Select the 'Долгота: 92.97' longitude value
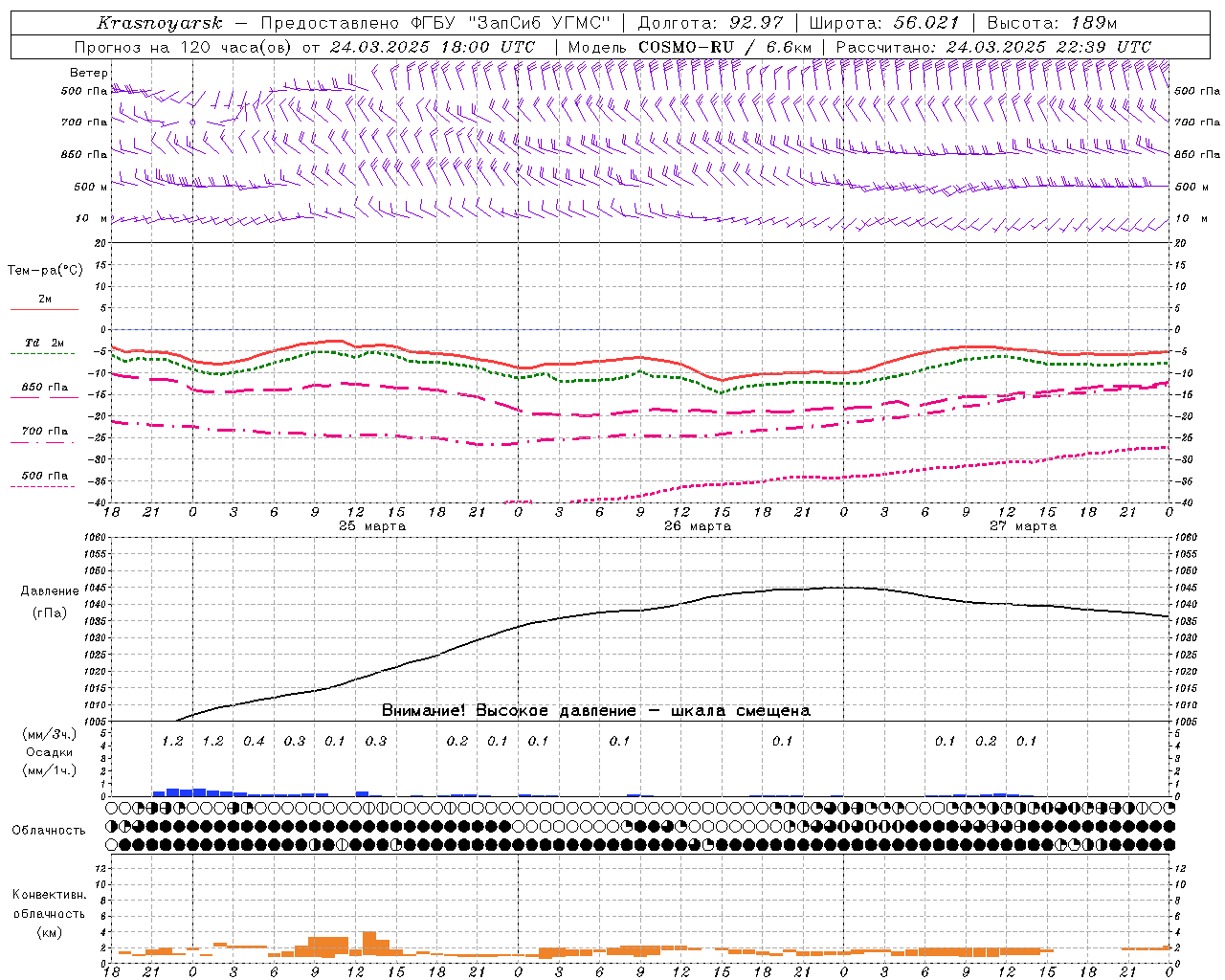This screenshot has height=980, width=1225. point(710,23)
